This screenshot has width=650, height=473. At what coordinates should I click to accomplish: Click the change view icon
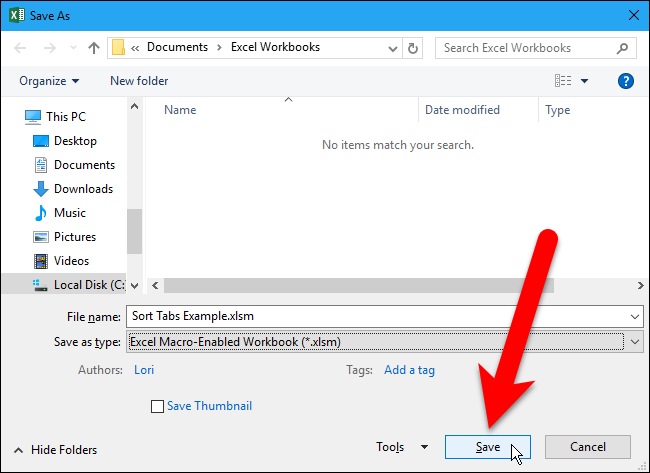click(563, 81)
